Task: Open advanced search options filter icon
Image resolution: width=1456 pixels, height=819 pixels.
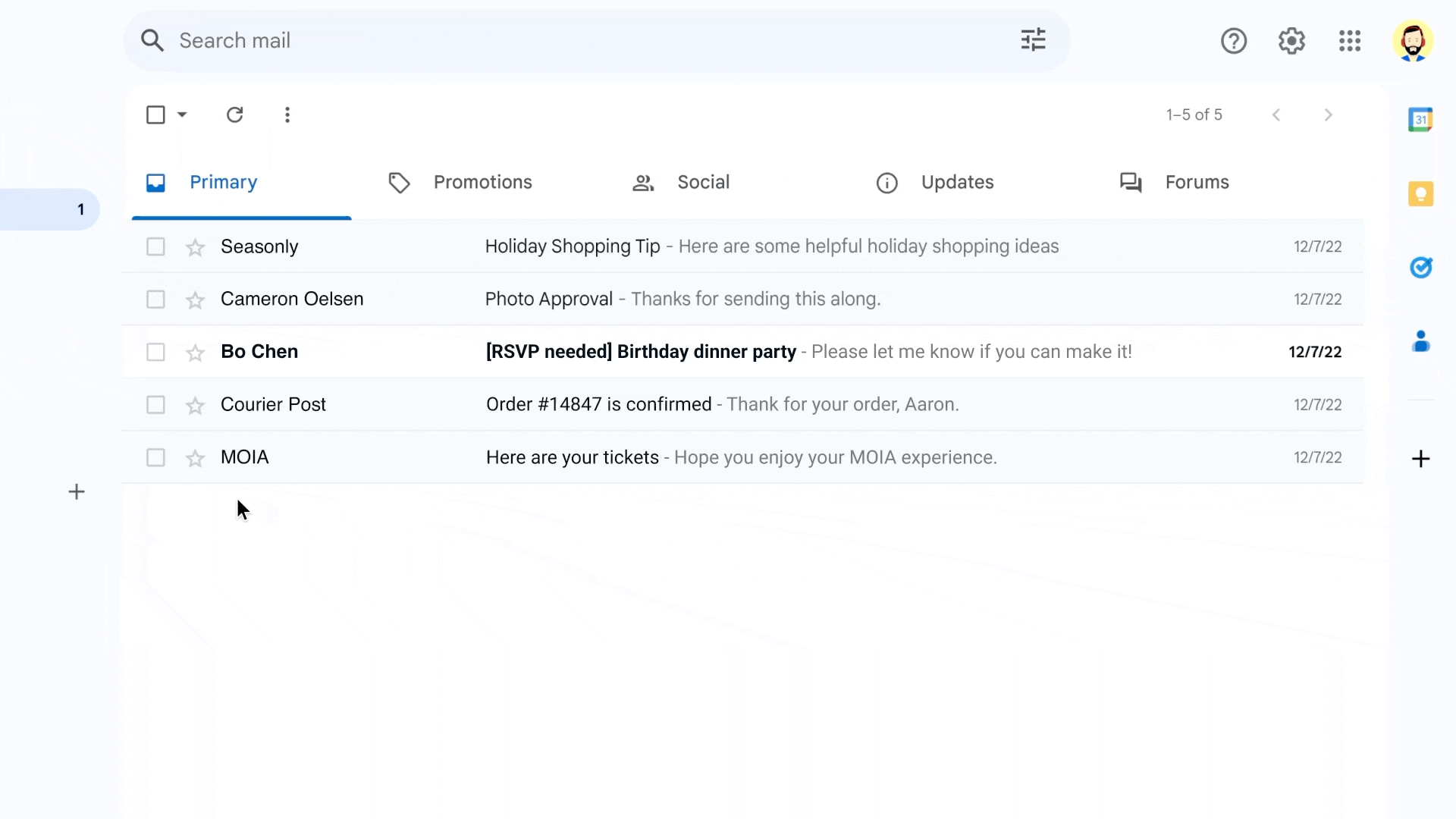Action: [1033, 40]
